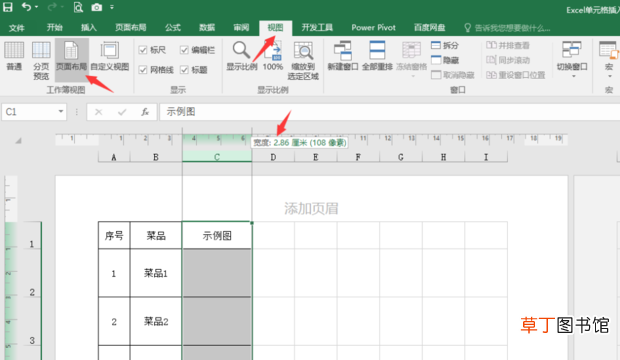The image size is (620, 360).
Task: Click the formula bar containing 示例图
Action: pyautogui.click(x=389, y=112)
